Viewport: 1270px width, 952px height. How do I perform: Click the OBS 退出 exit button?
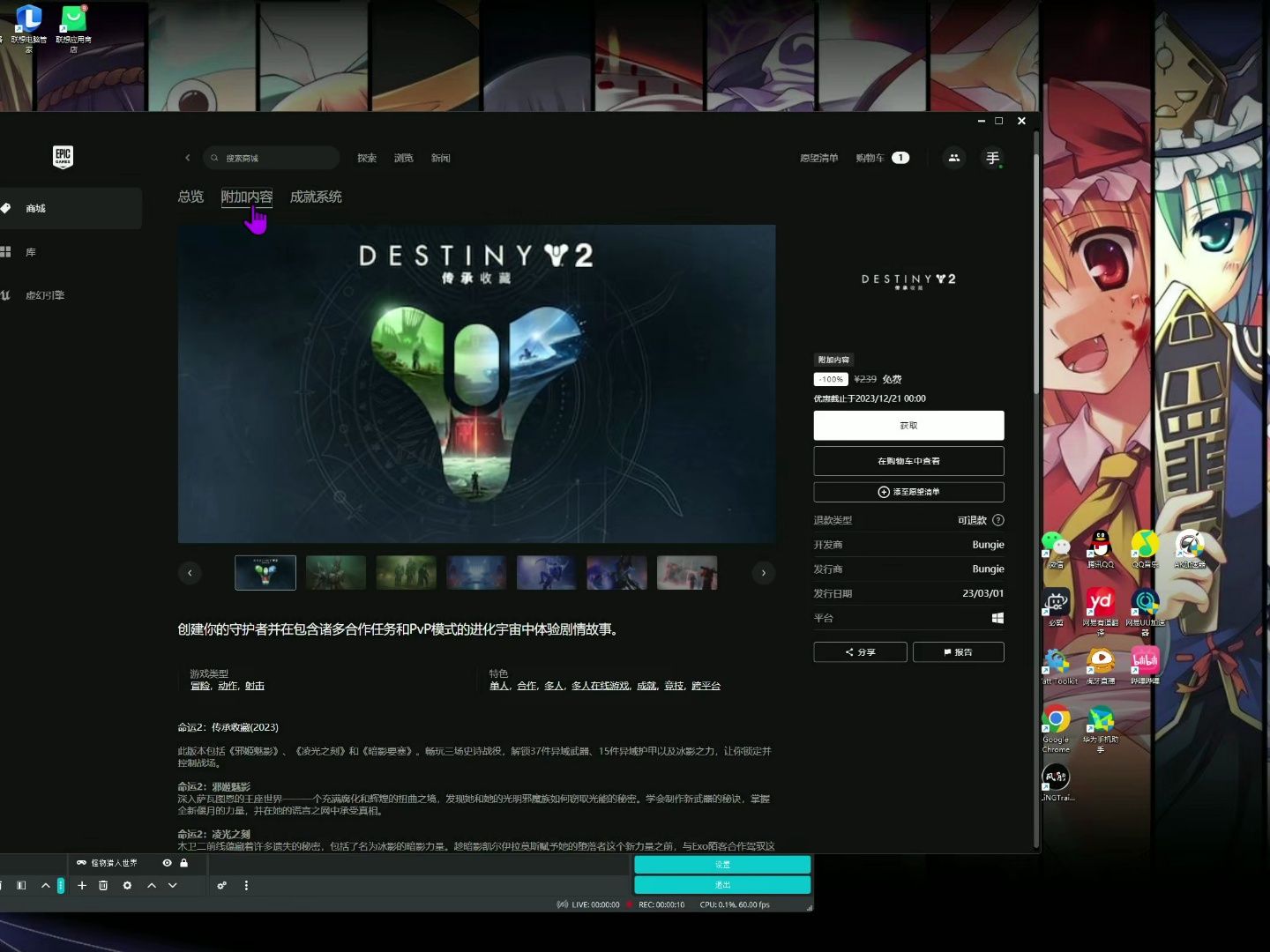722,884
